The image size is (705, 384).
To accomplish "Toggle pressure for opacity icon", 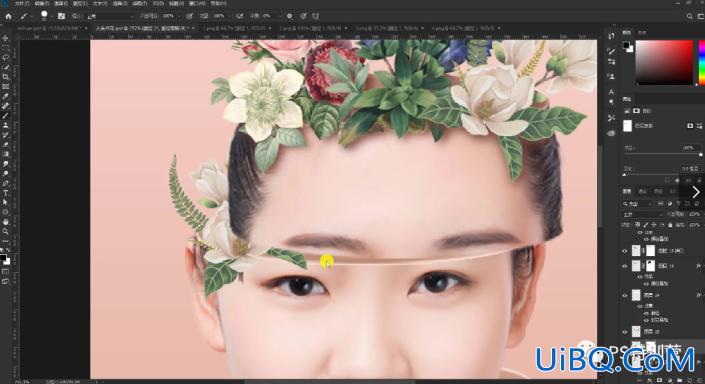I will click(x=190, y=16).
